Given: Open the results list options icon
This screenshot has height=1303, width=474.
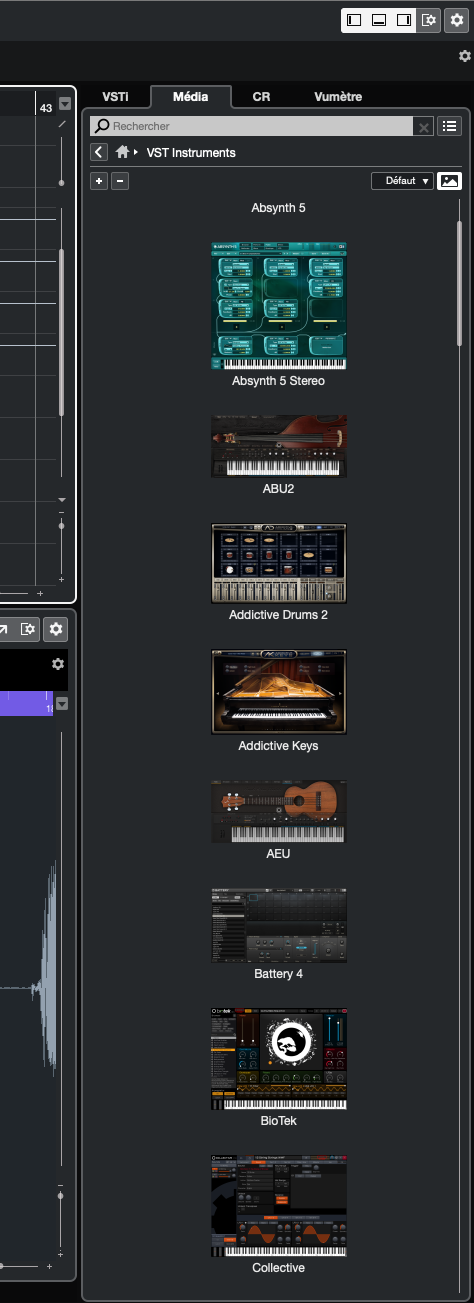Looking at the screenshot, I should (450, 126).
